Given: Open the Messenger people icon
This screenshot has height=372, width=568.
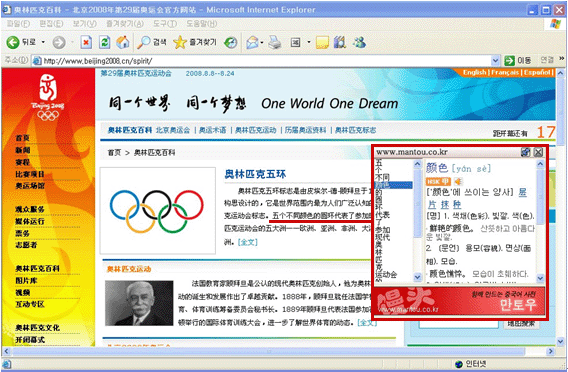Looking at the screenshot, I should pyautogui.click(x=360, y=42).
